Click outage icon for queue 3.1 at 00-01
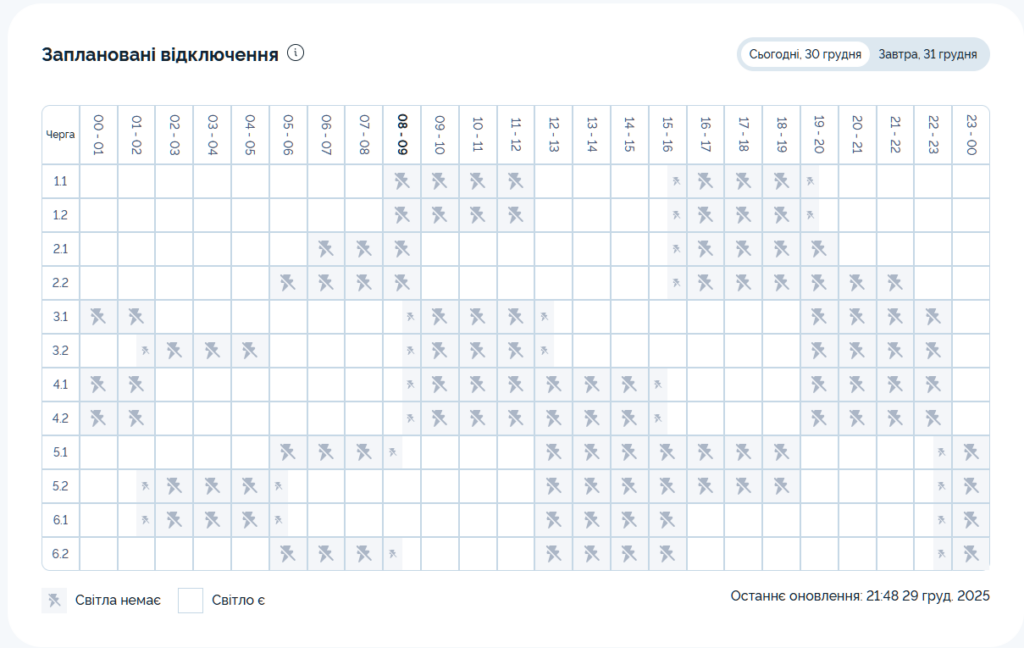This screenshot has height=648, width=1024. pos(98,317)
